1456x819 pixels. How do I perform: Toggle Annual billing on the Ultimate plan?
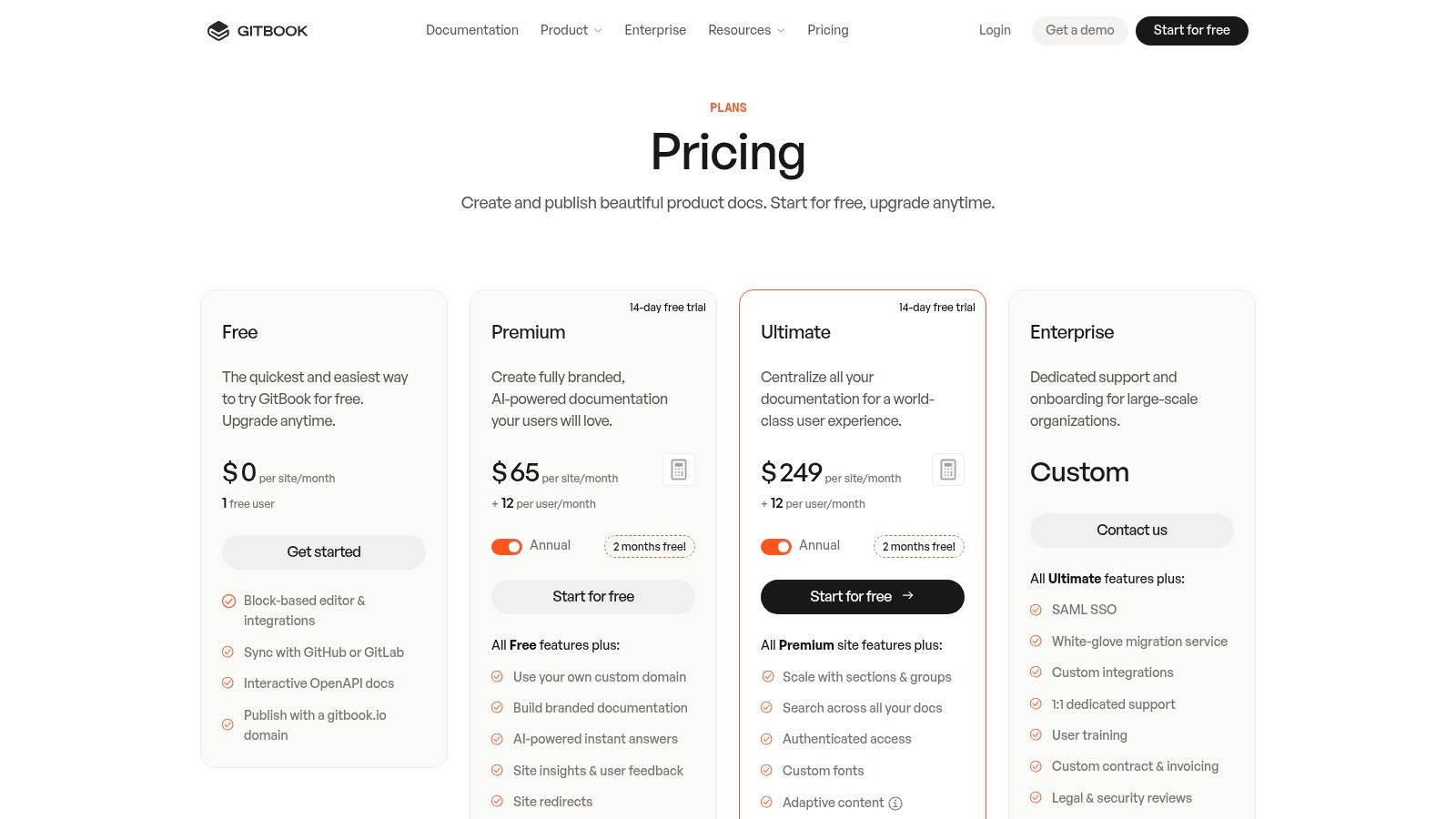(x=776, y=546)
